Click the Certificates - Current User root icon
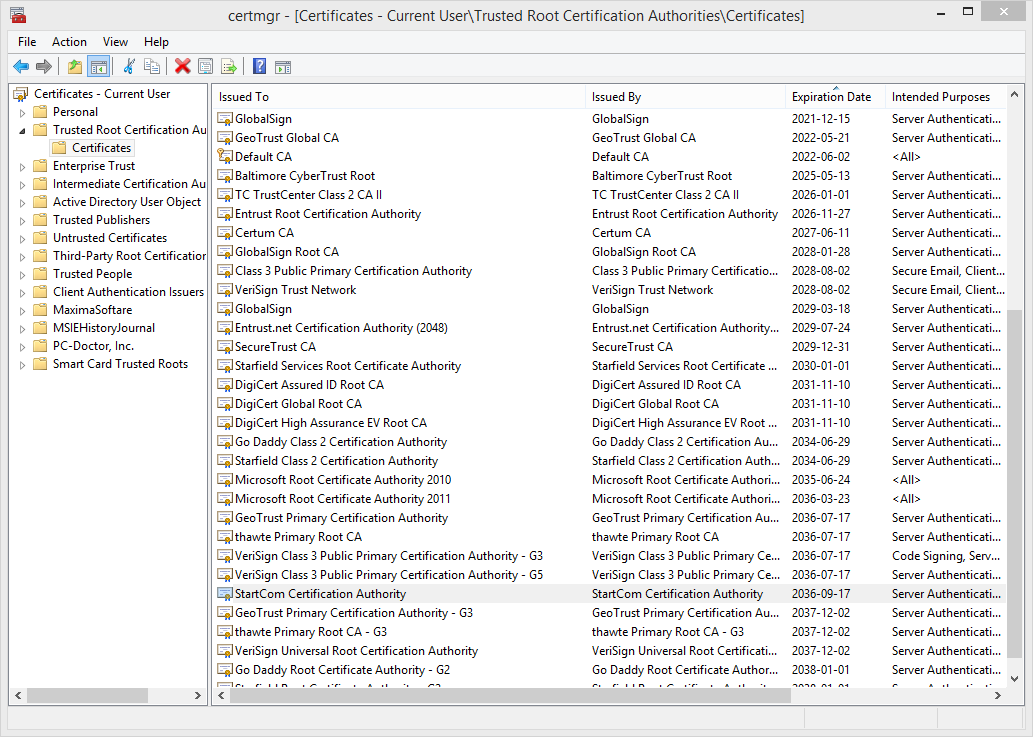 tap(21, 94)
